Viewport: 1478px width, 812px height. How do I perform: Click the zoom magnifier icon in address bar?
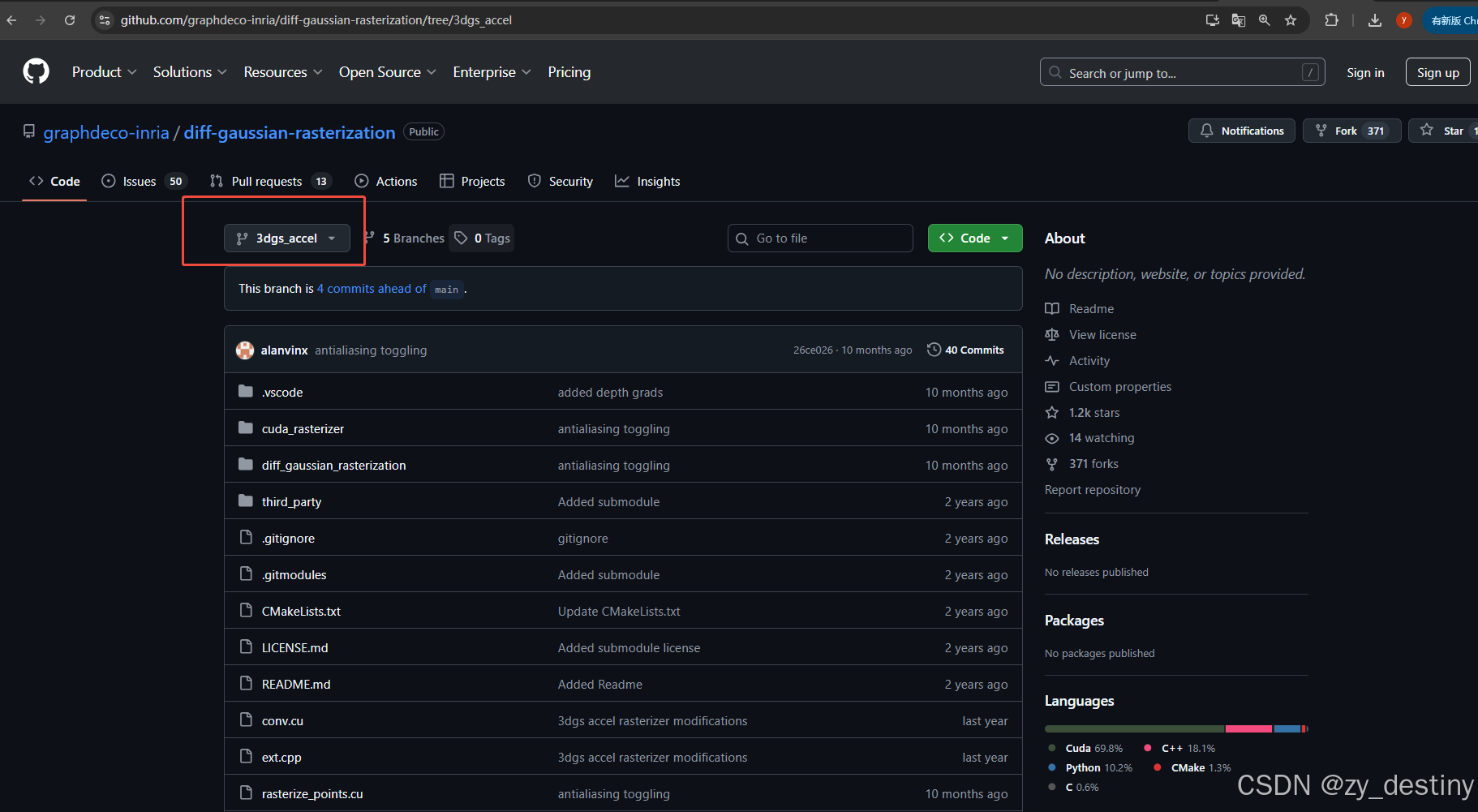(x=1265, y=20)
